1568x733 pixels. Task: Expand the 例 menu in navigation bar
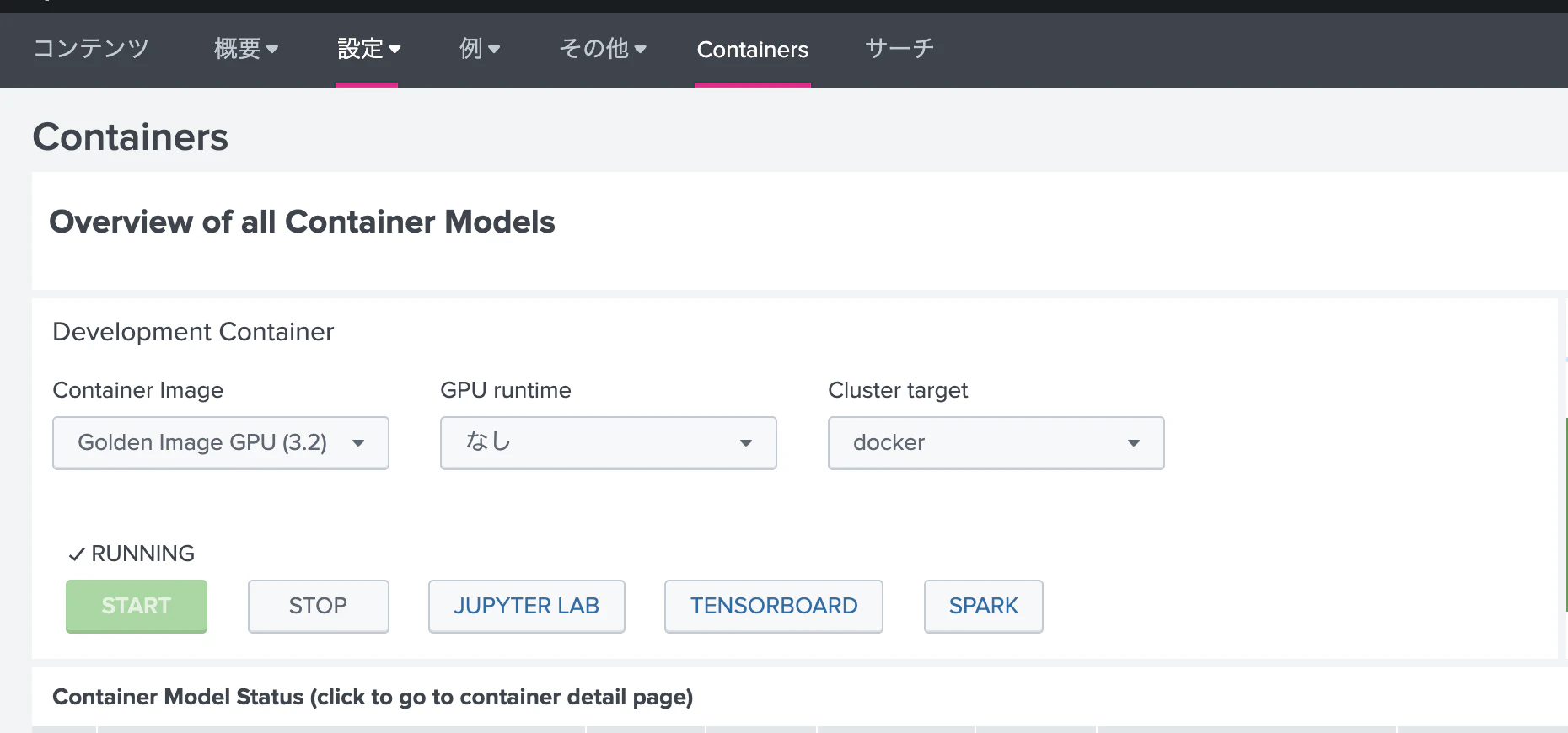pos(479,49)
